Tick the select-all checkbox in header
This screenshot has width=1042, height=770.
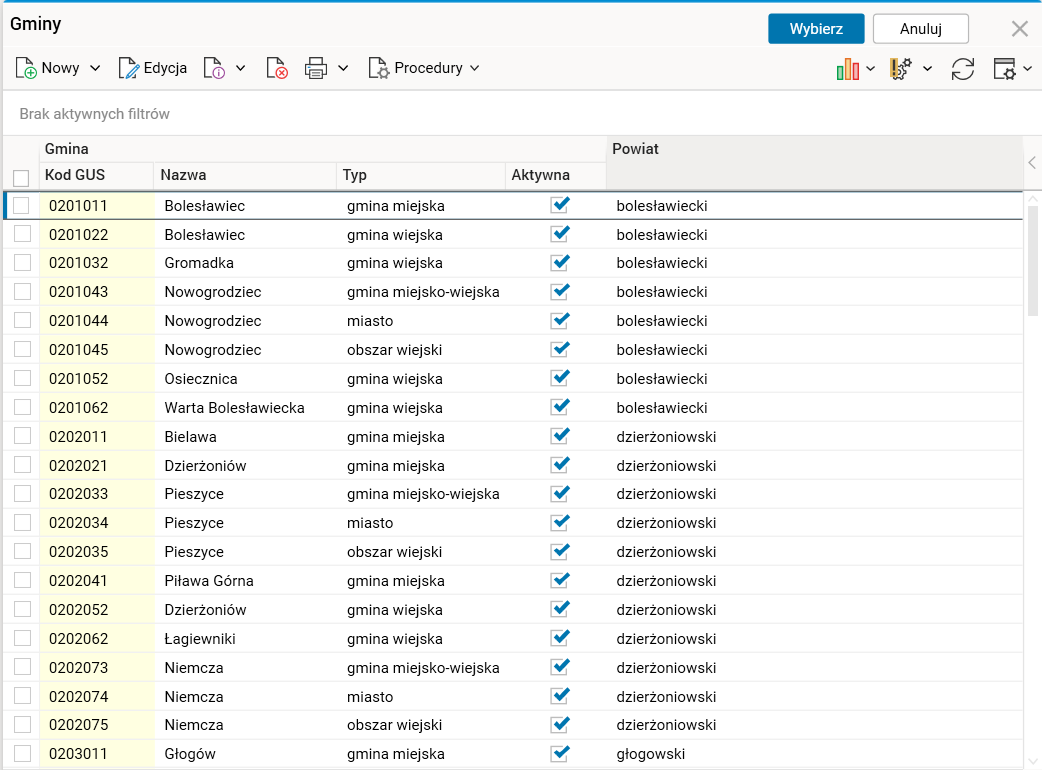(x=21, y=178)
